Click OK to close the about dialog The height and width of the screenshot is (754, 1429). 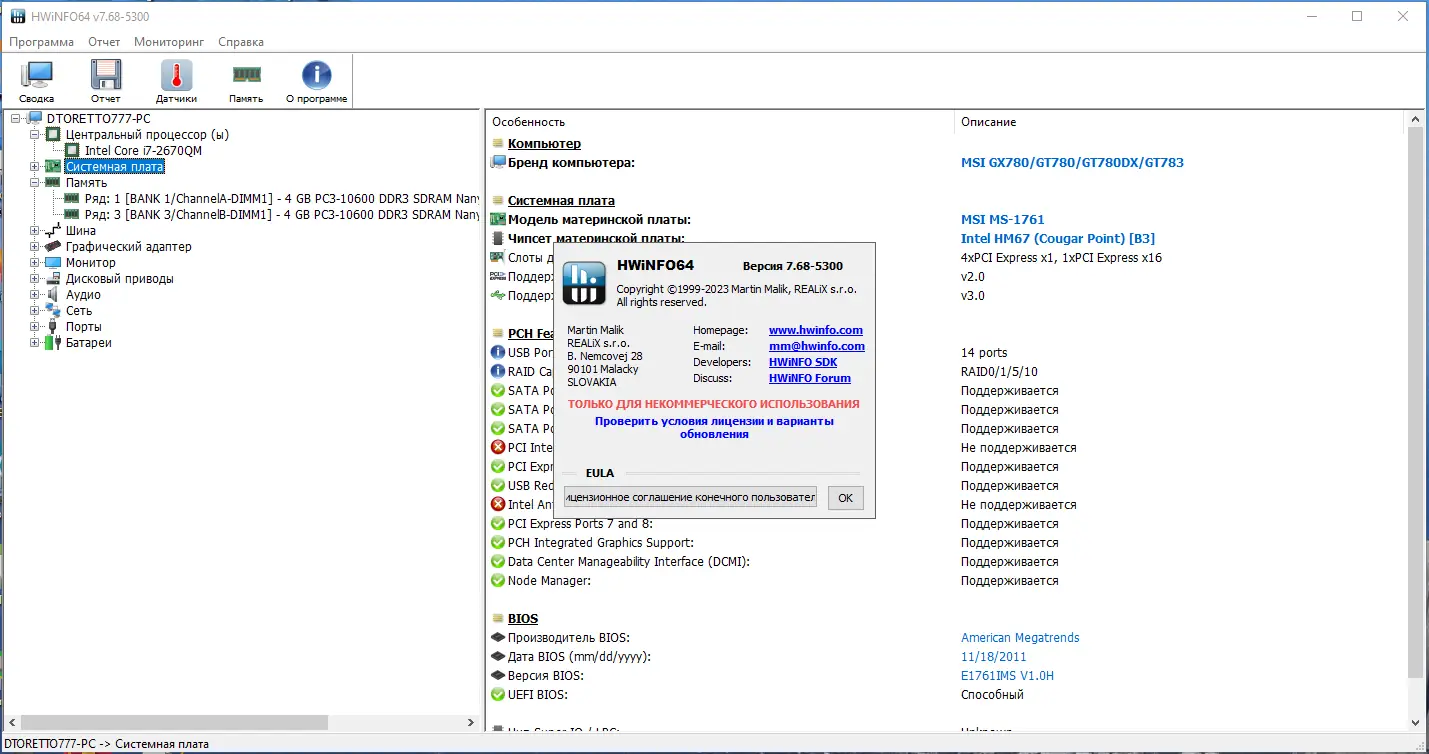[x=846, y=497]
